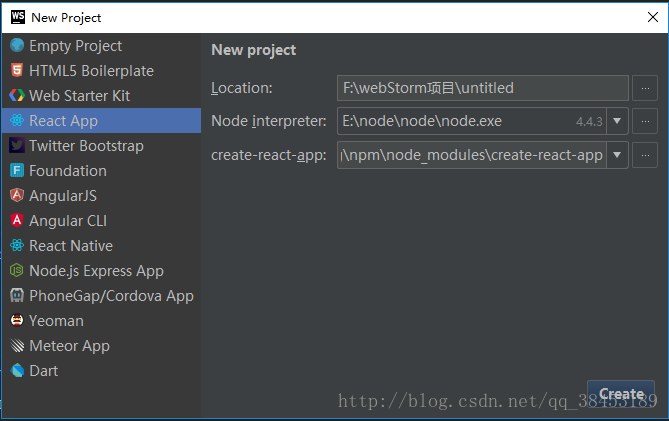Click the Empty Project globe icon
Image resolution: width=669 pixels, height=421 pixels.
(17, 45)
